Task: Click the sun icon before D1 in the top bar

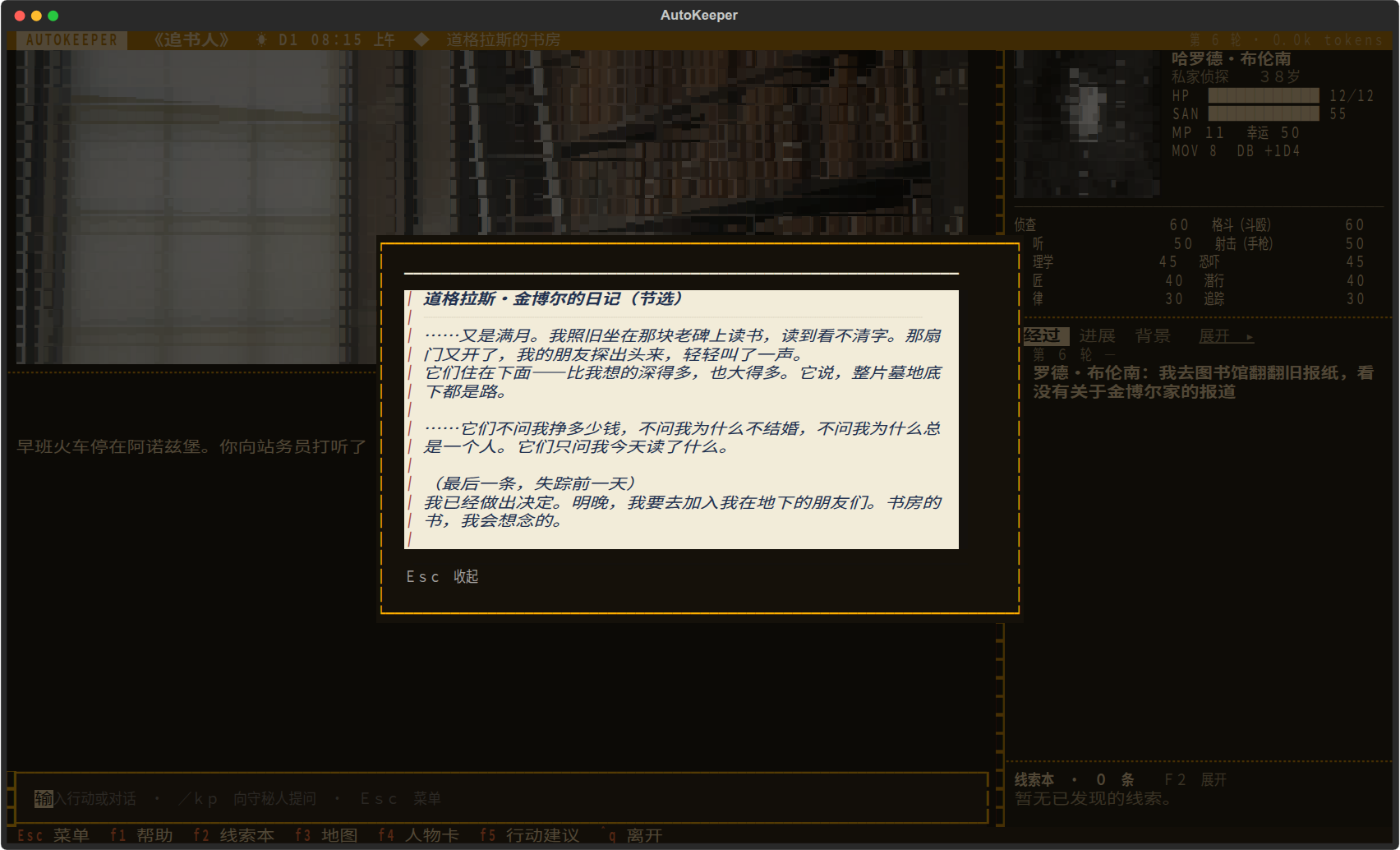Action: click(x=261, y=39)
